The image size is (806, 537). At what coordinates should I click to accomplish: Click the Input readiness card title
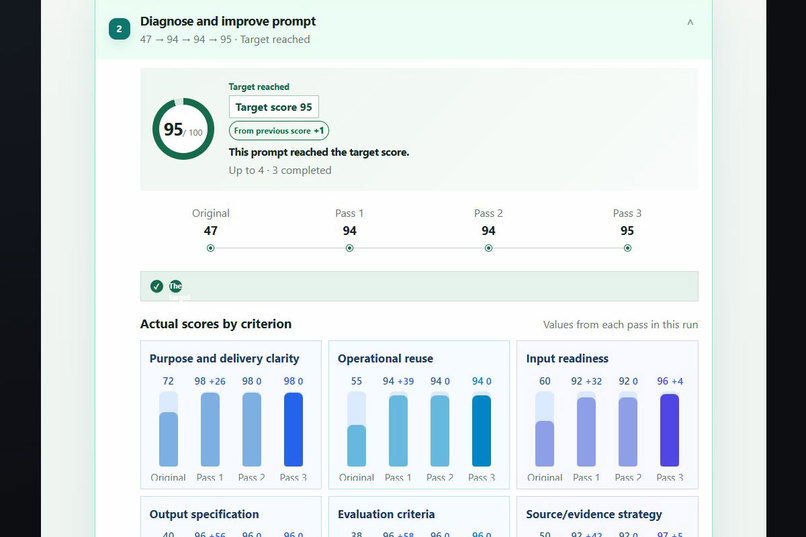(567, 359)
